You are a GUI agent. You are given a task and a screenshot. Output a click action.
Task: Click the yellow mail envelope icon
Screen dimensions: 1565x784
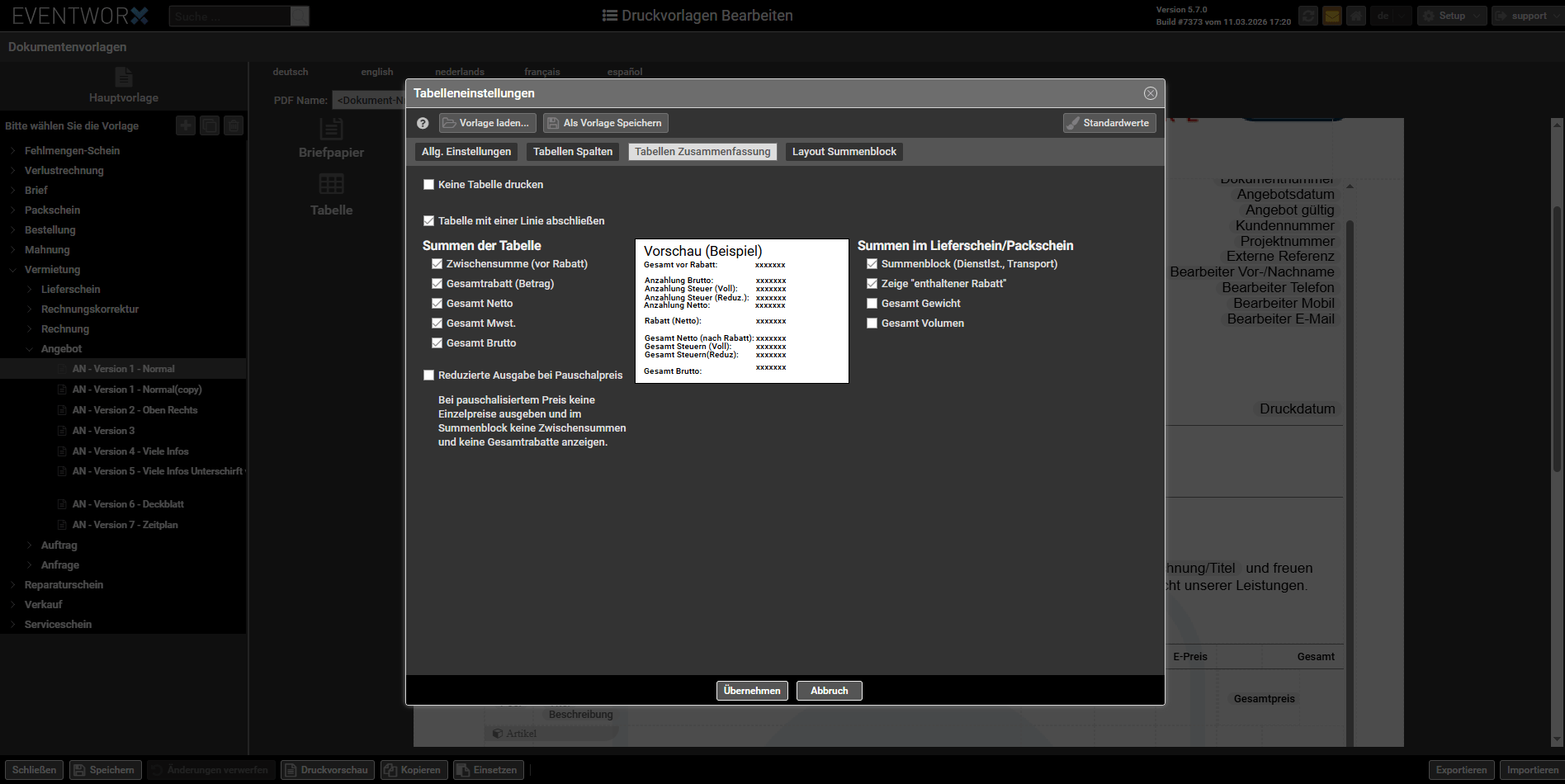click(x=1331, y=16)
